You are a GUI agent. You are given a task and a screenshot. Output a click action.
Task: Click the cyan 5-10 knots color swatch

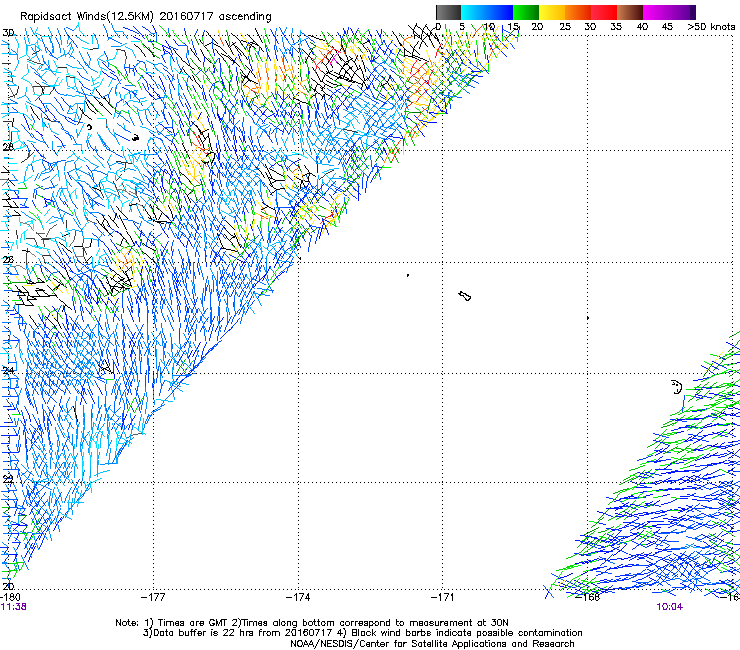click(x=474, y=12)
